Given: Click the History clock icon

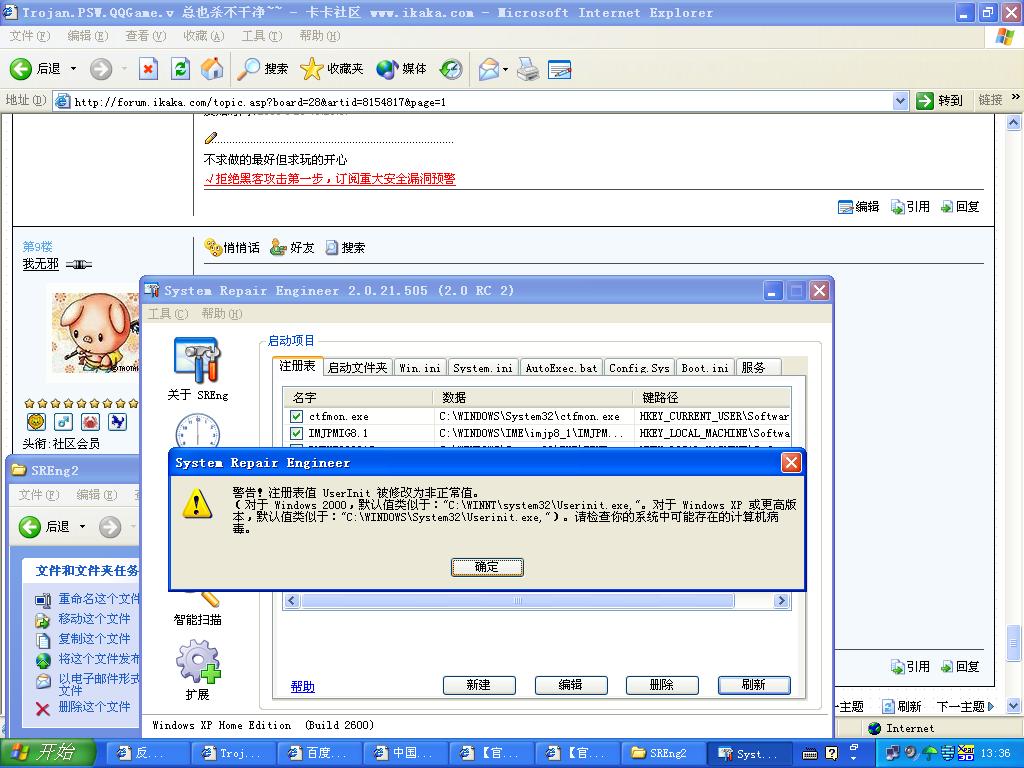Looking at the screenshot, I should pyautogui.click(x=451, y=69).
